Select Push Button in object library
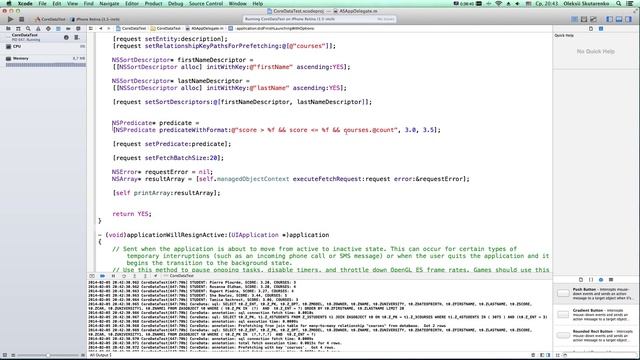Image resolution: width=640 pixels, height=360 pixels. click(596, 294)
